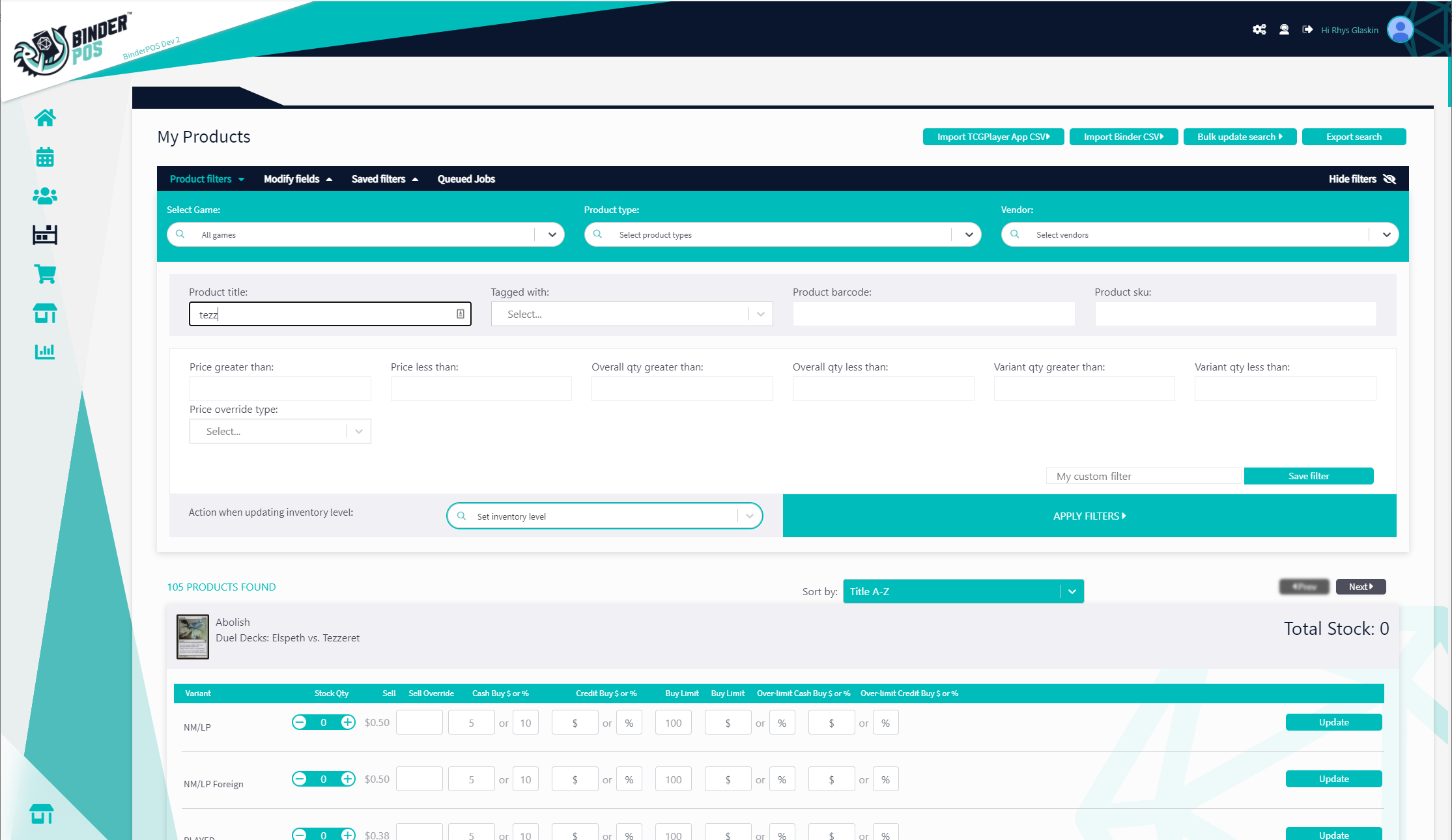The height and width of the screenshot is (840, 1452).
Task: Toggle Hide filters visibility
Action: click(1361, 179)
